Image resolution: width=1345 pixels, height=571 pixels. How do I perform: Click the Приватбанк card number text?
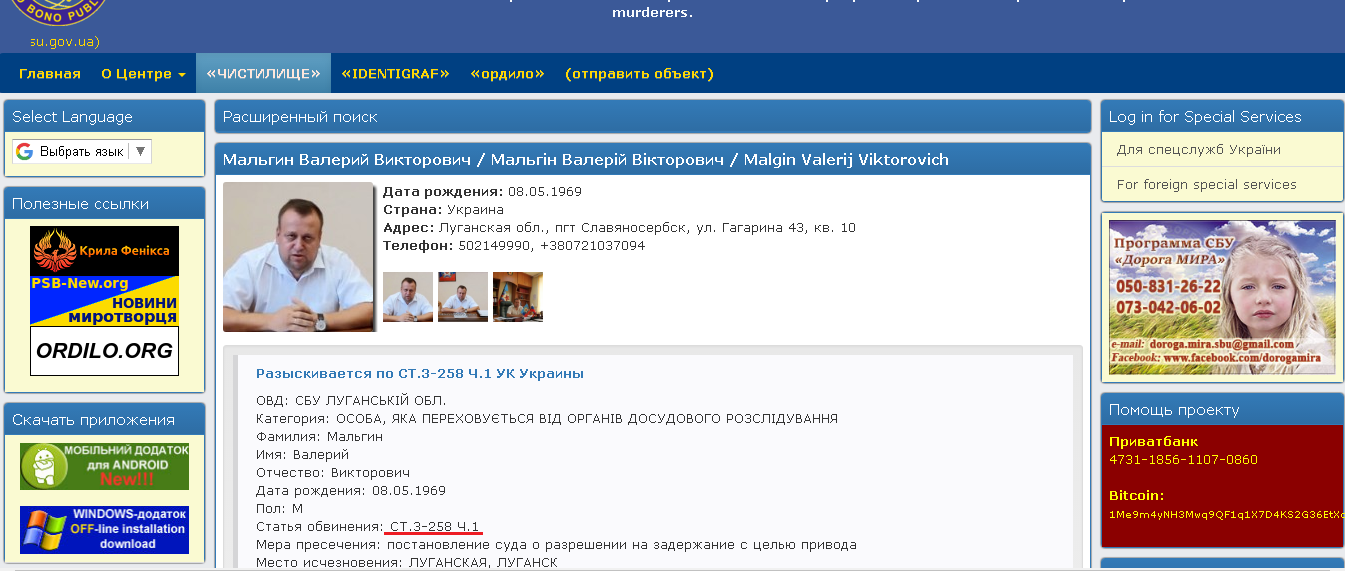tap(1183, 460)
